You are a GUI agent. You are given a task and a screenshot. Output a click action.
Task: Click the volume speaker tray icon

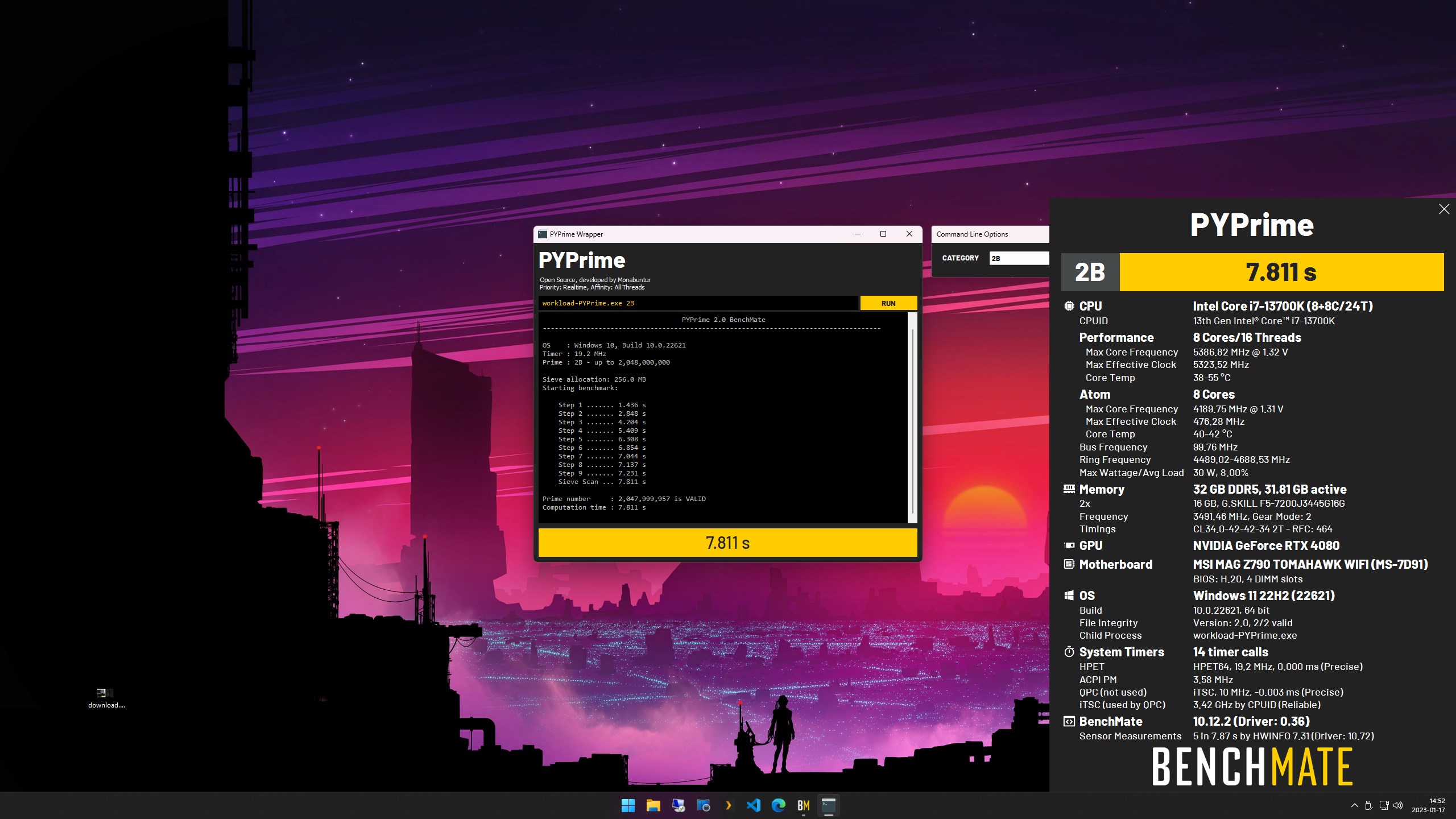(x=1399, y=805)
